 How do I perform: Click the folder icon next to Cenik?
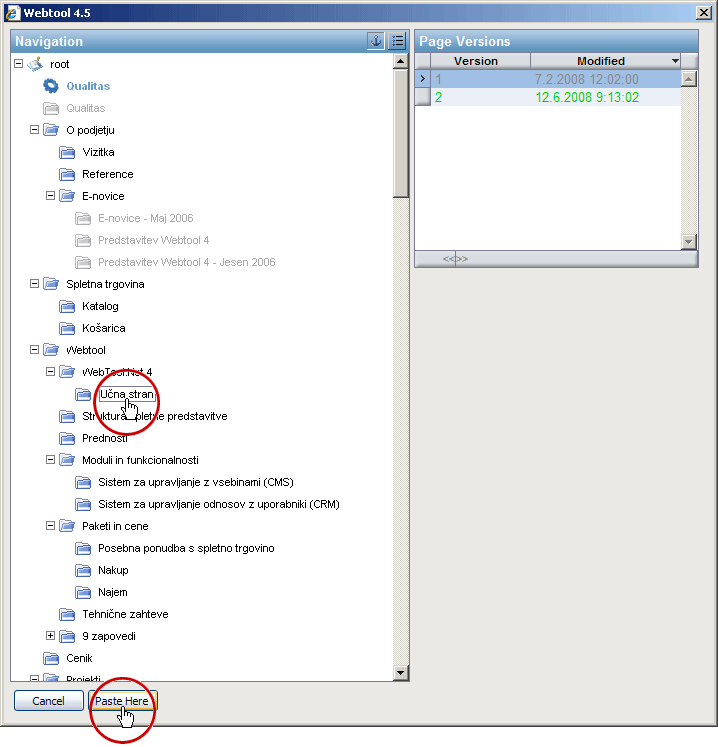[x=51, y=658]
